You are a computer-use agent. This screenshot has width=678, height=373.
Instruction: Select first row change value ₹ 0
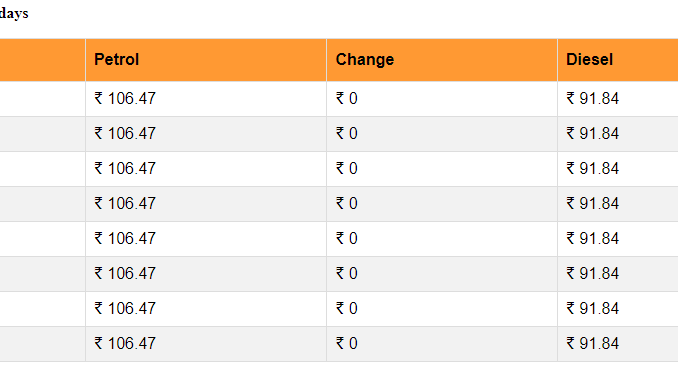347,99
